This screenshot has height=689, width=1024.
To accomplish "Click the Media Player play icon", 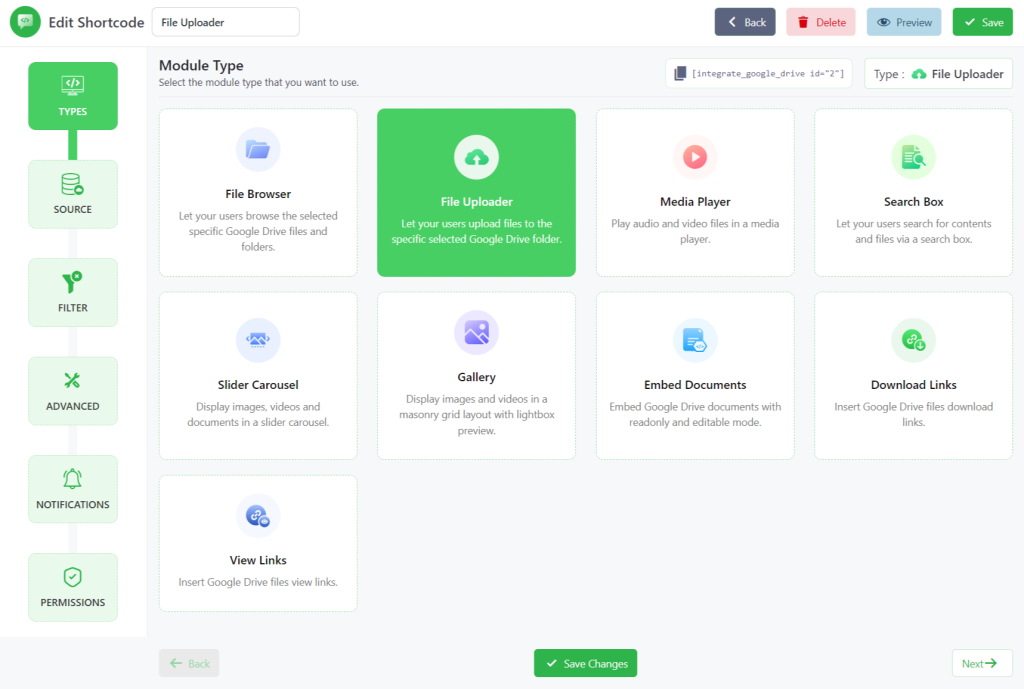I will click(695, 157).
